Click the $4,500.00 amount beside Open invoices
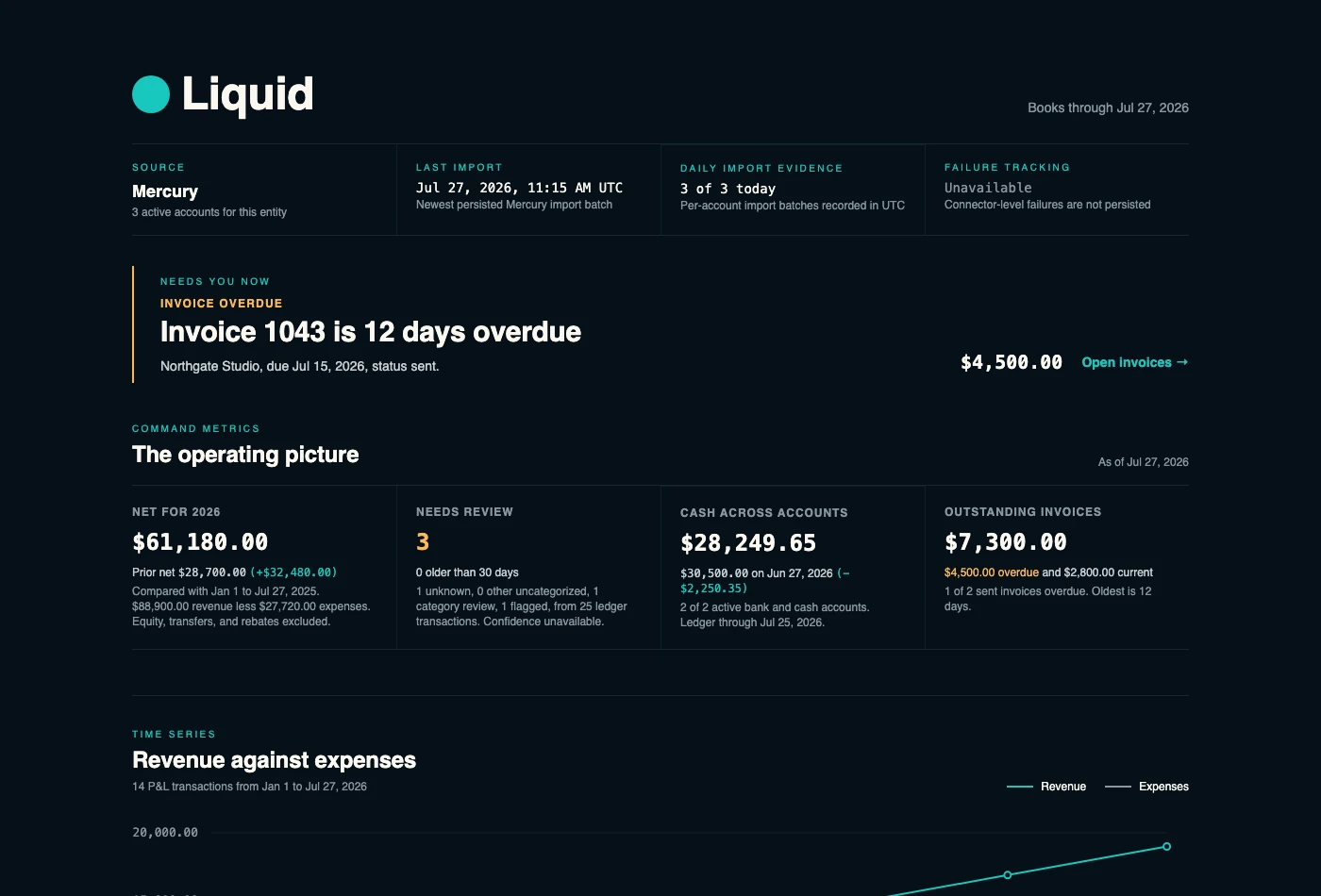Image resolution: width=1321 pixels, height=896 pixels. pos(1012,362)
